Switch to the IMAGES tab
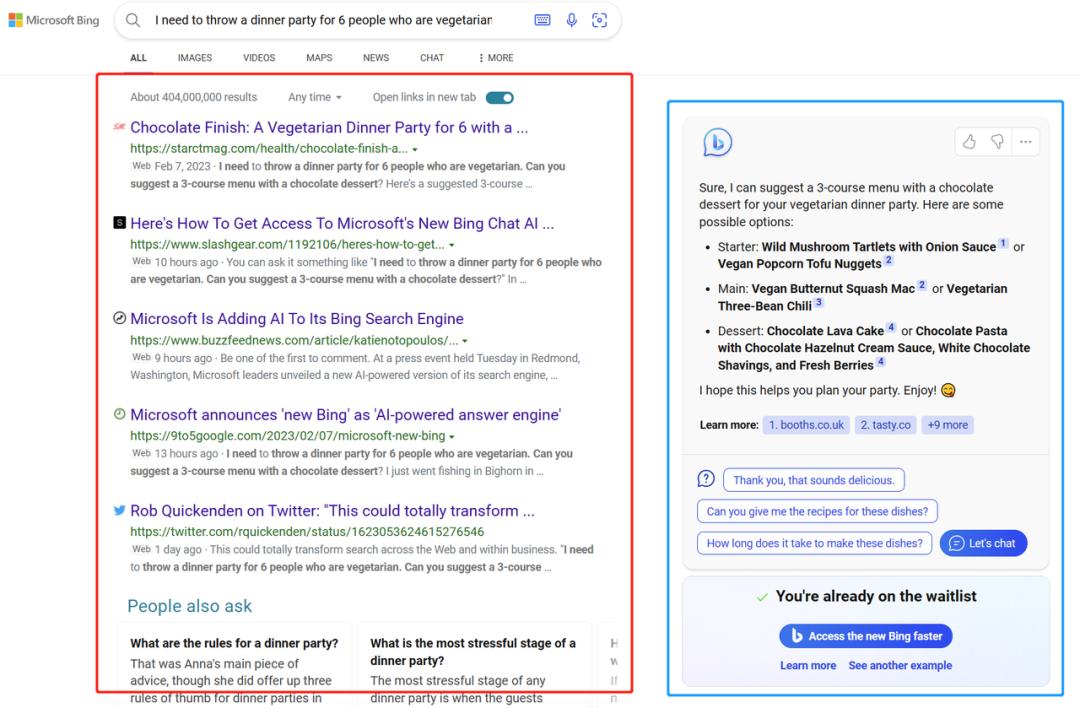 (x=195, y=58)
